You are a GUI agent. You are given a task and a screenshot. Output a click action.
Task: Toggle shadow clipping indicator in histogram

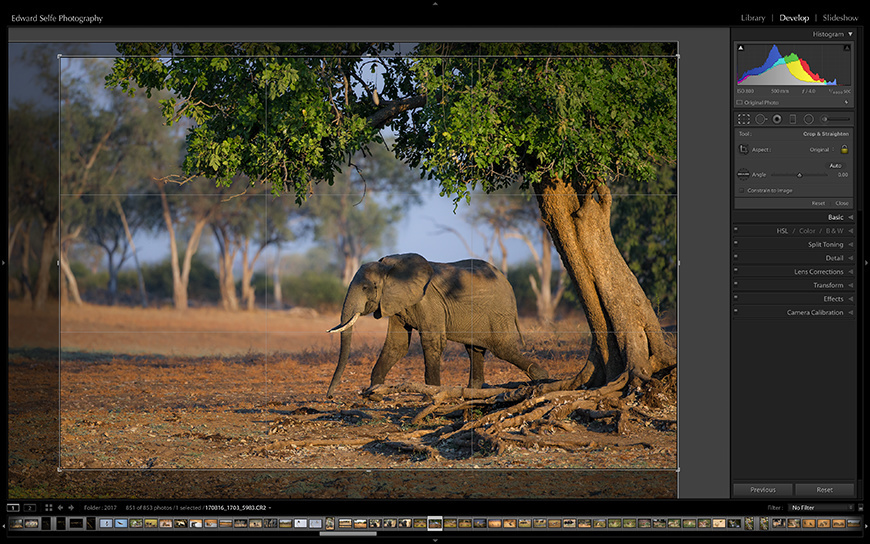741,48
